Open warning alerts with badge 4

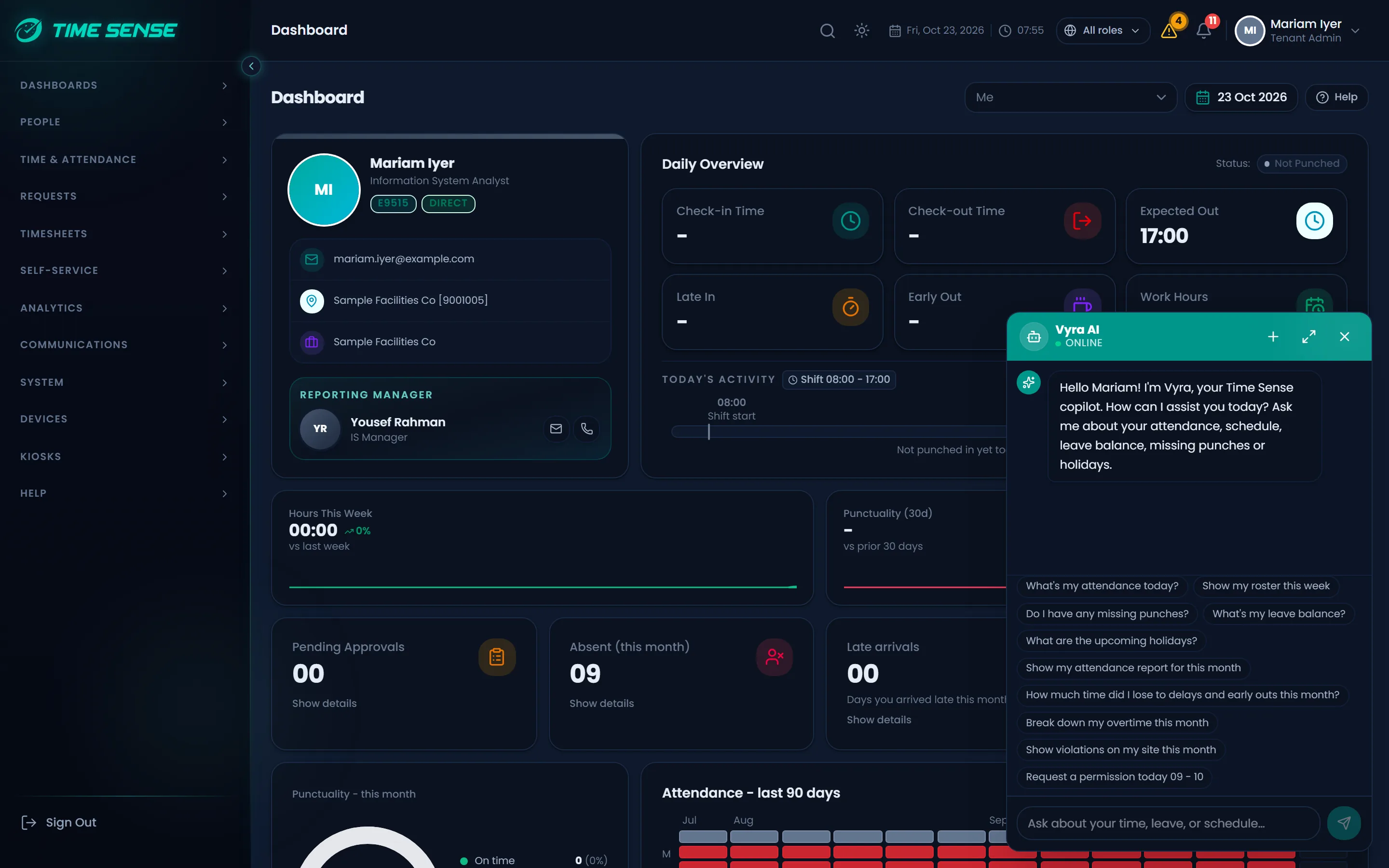[1169, 30]
